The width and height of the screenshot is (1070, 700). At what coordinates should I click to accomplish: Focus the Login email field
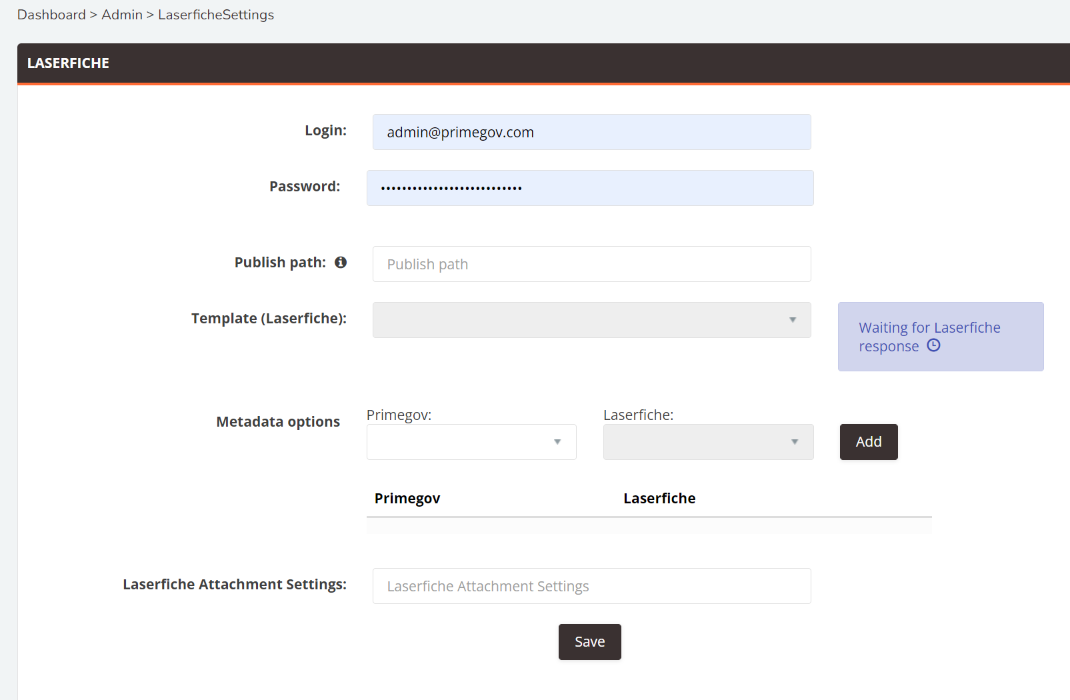tap(592, 132)
